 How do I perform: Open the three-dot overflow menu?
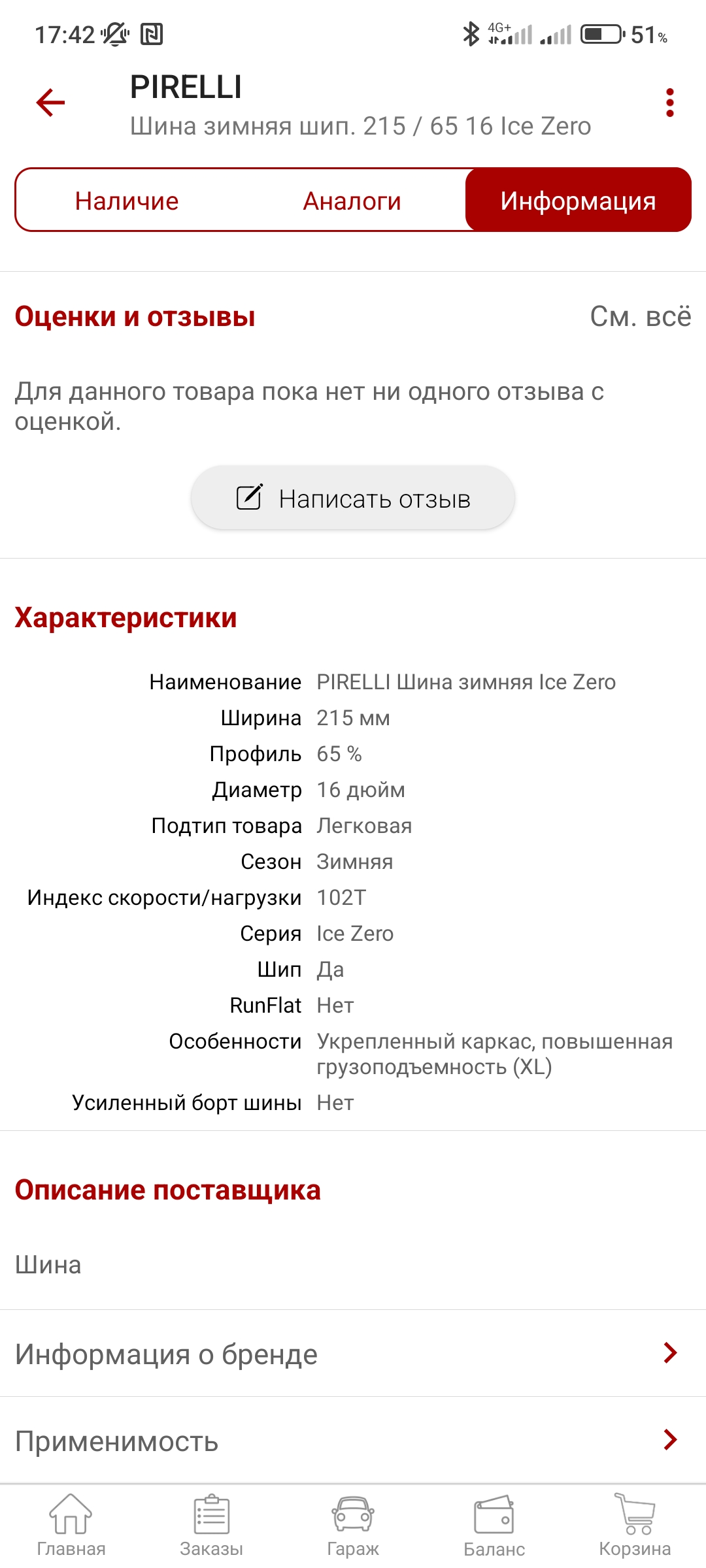click(669, 103)
